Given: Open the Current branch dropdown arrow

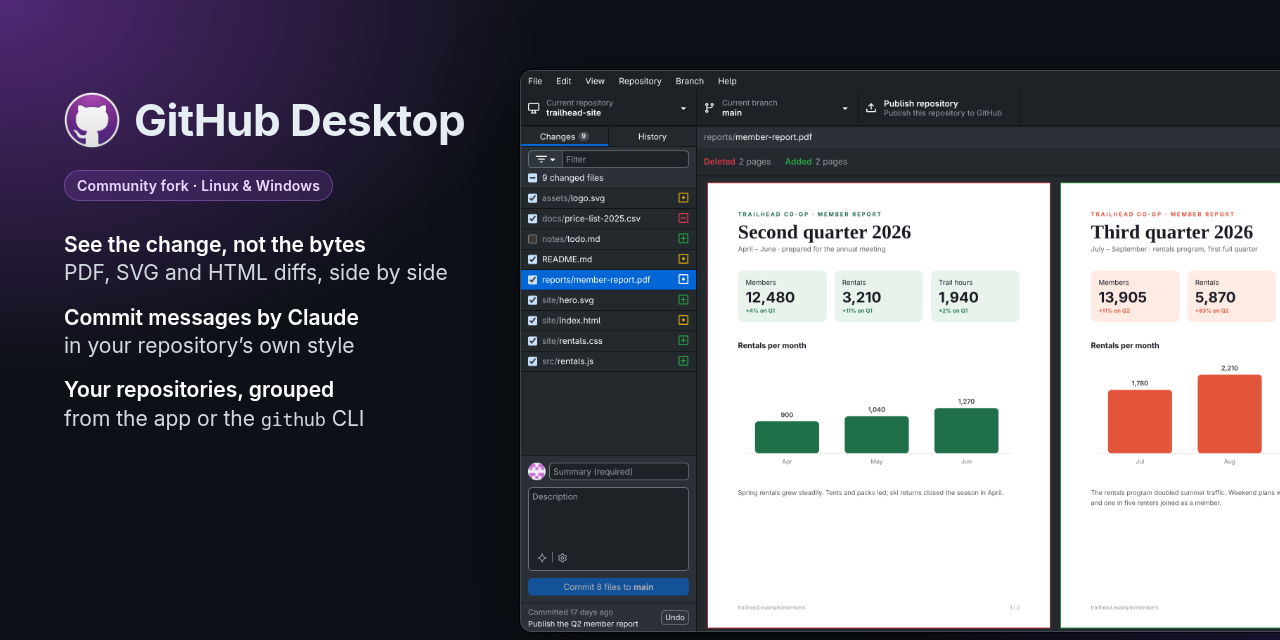Looking at the screenshot, I should click(x=845, y=108).
